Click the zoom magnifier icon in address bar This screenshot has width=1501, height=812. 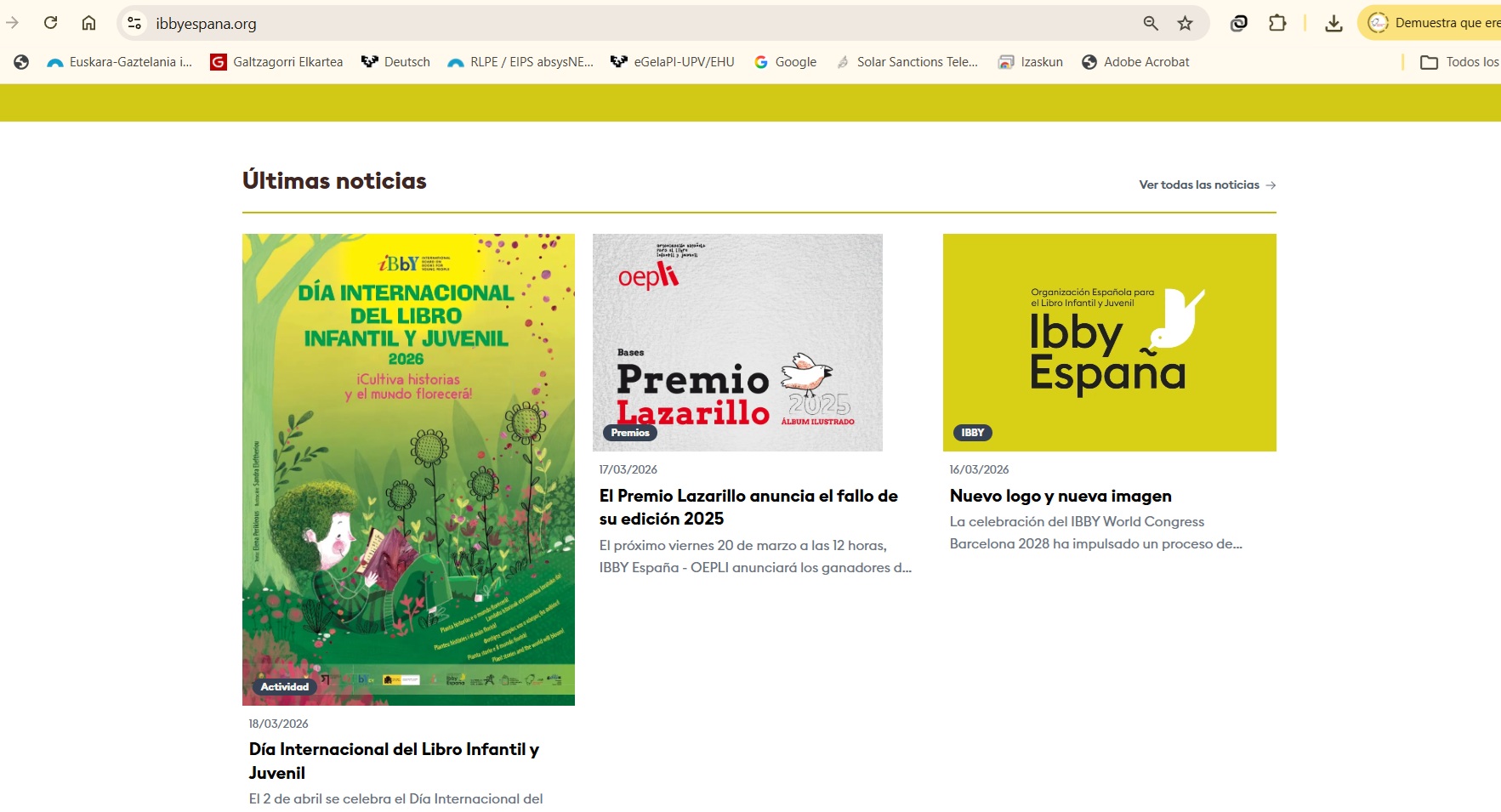pyautogui.click(x=1150, y=23)
